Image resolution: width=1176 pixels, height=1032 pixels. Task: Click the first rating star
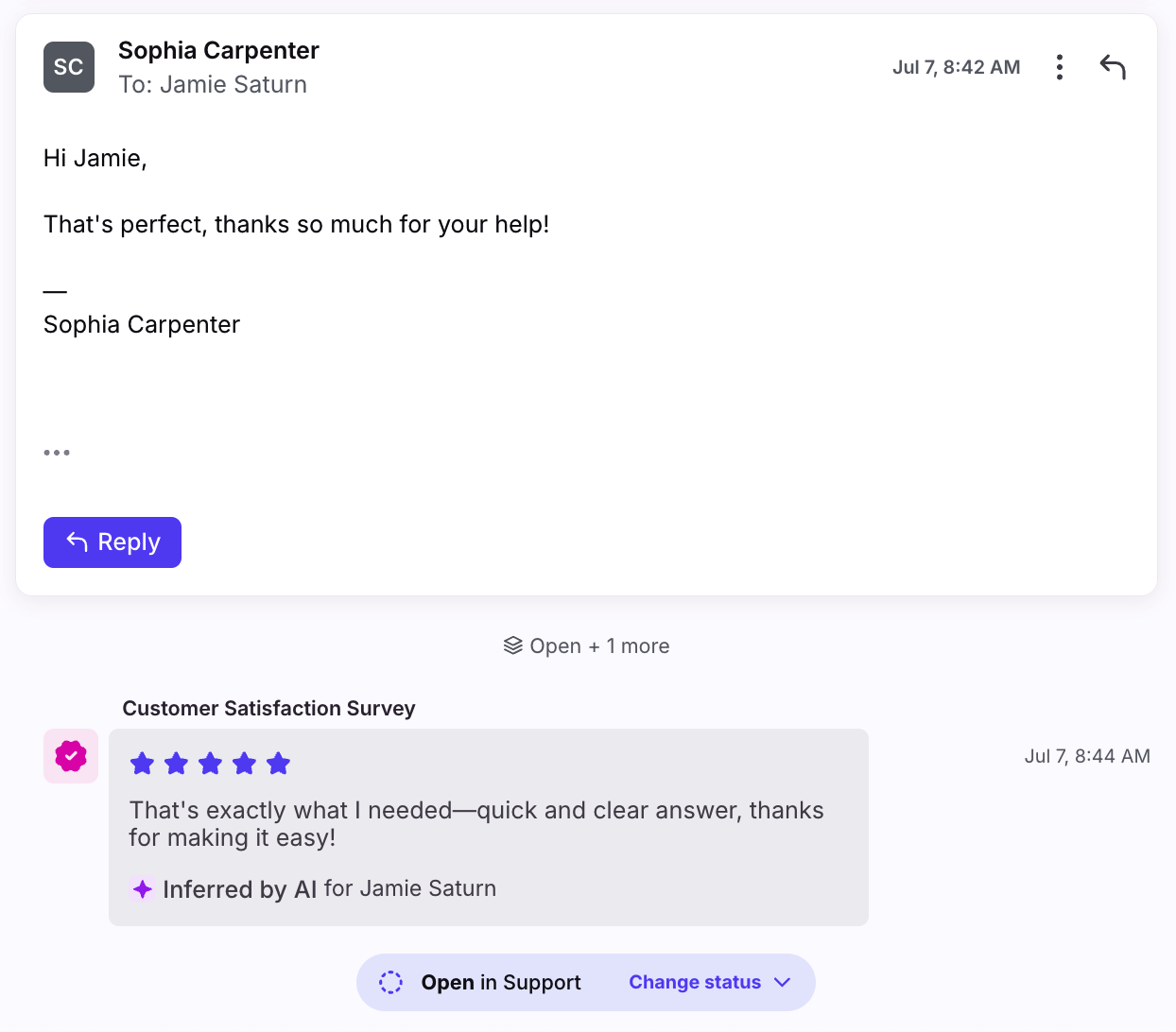coord(142,764)
